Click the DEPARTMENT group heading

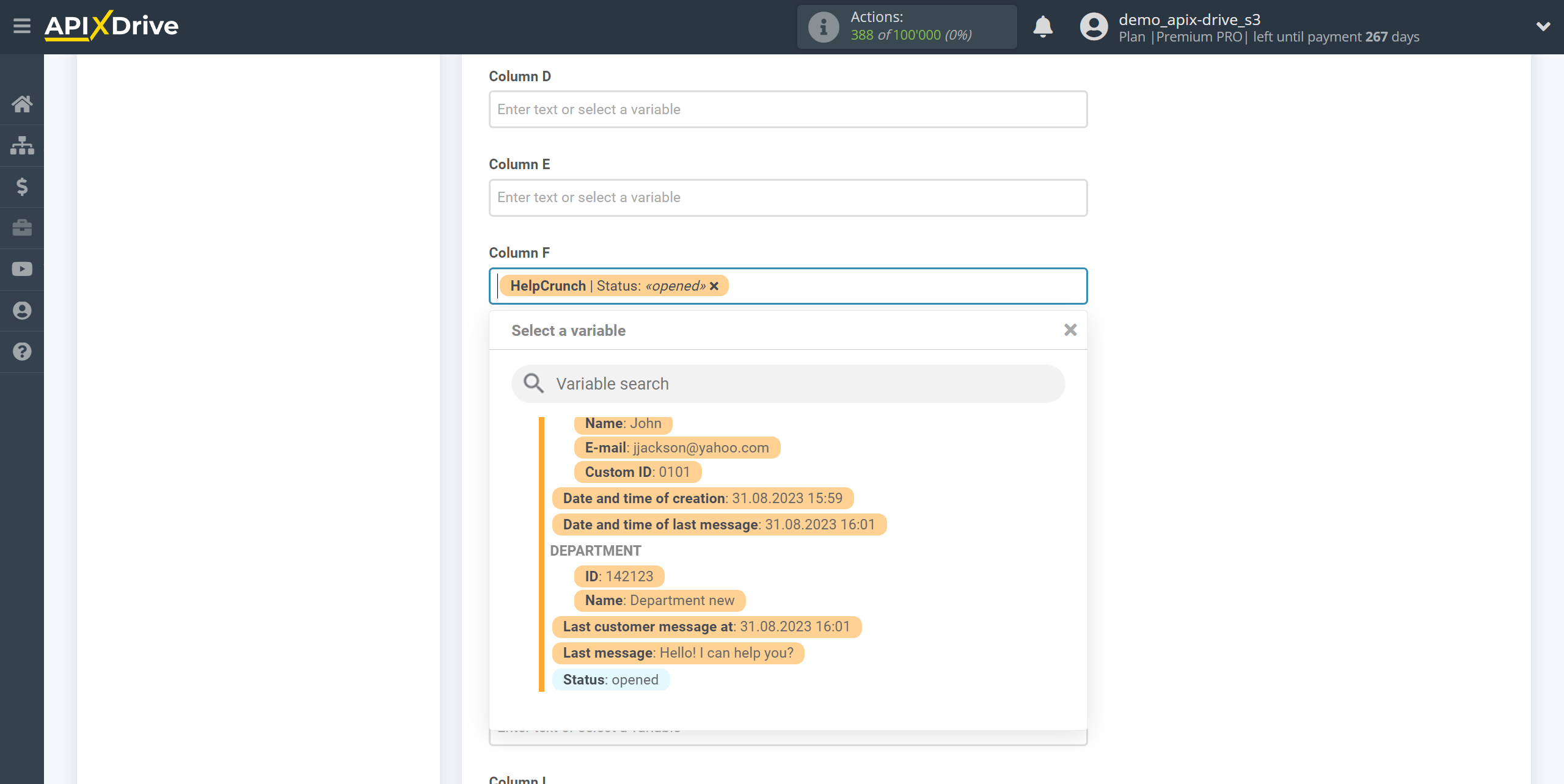(595, 551)
